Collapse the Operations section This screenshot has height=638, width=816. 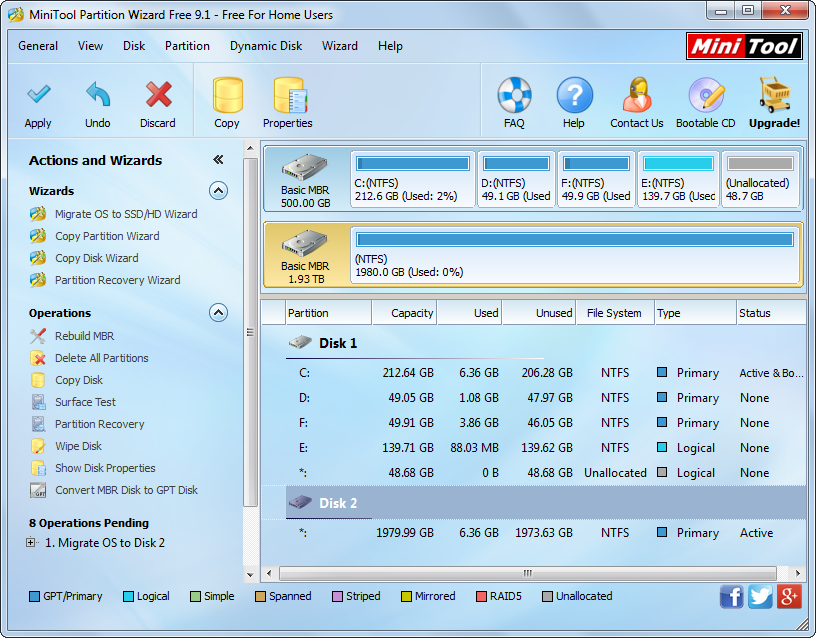click(219, 313)
